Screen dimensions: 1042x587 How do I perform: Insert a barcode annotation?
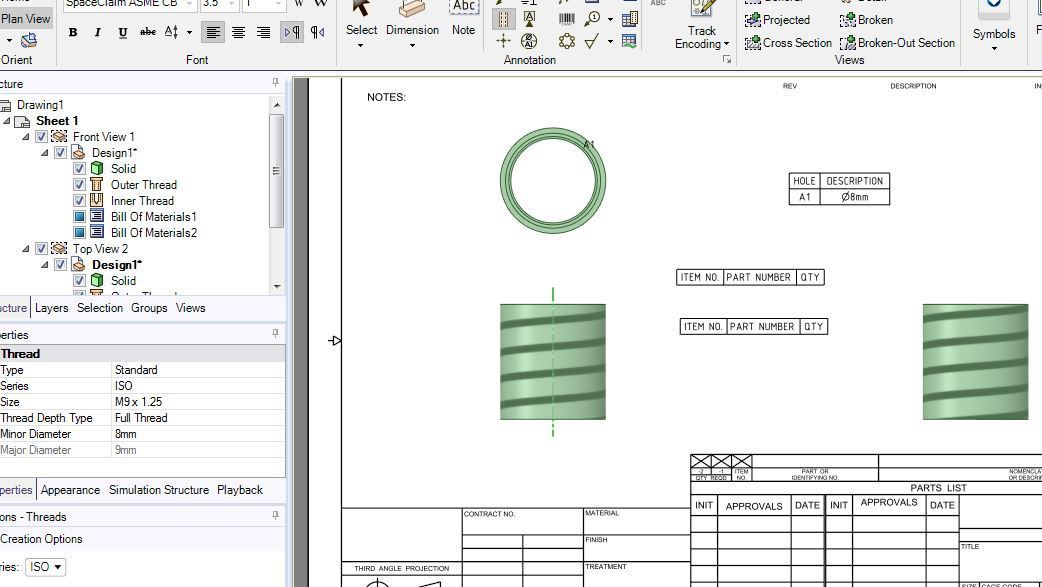(x=567, y=19)
